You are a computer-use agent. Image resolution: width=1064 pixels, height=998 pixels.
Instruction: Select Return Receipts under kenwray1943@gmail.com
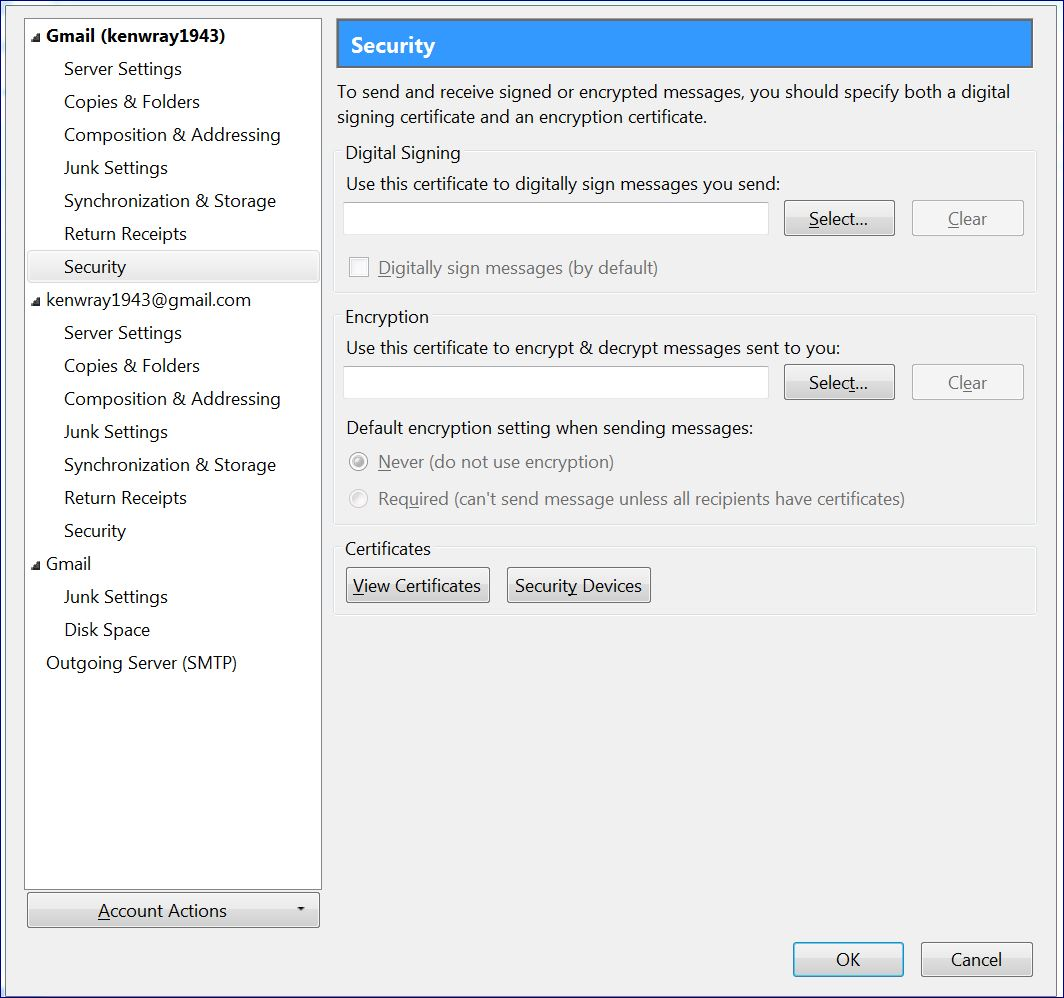click(125, 498)
